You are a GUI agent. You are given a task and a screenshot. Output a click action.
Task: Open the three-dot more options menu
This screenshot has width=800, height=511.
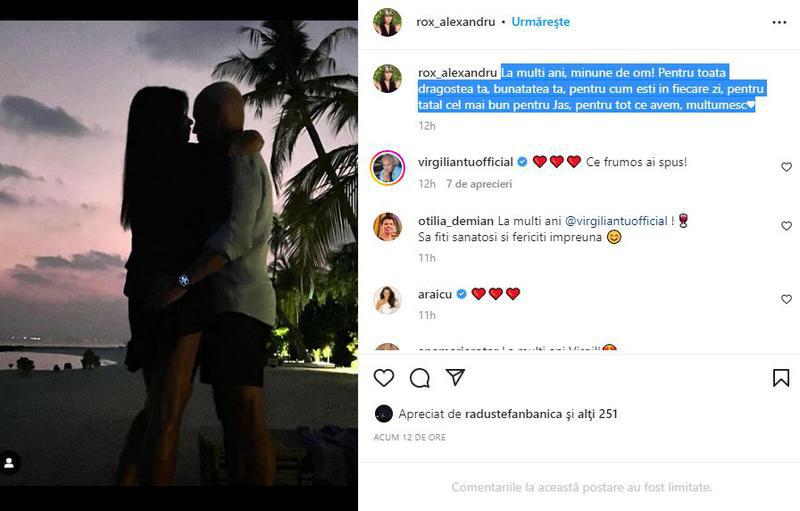point(779,22)
